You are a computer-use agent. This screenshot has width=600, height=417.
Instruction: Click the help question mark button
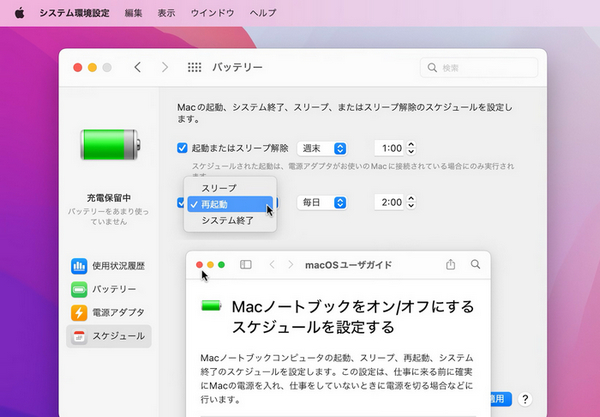click(x=525, y=399)
